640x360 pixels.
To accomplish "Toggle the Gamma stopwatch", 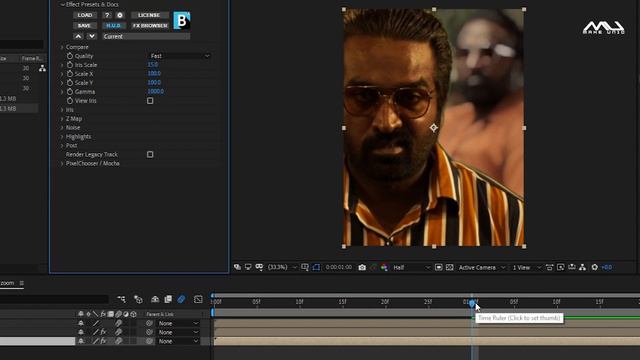I will tap(70, 92).
